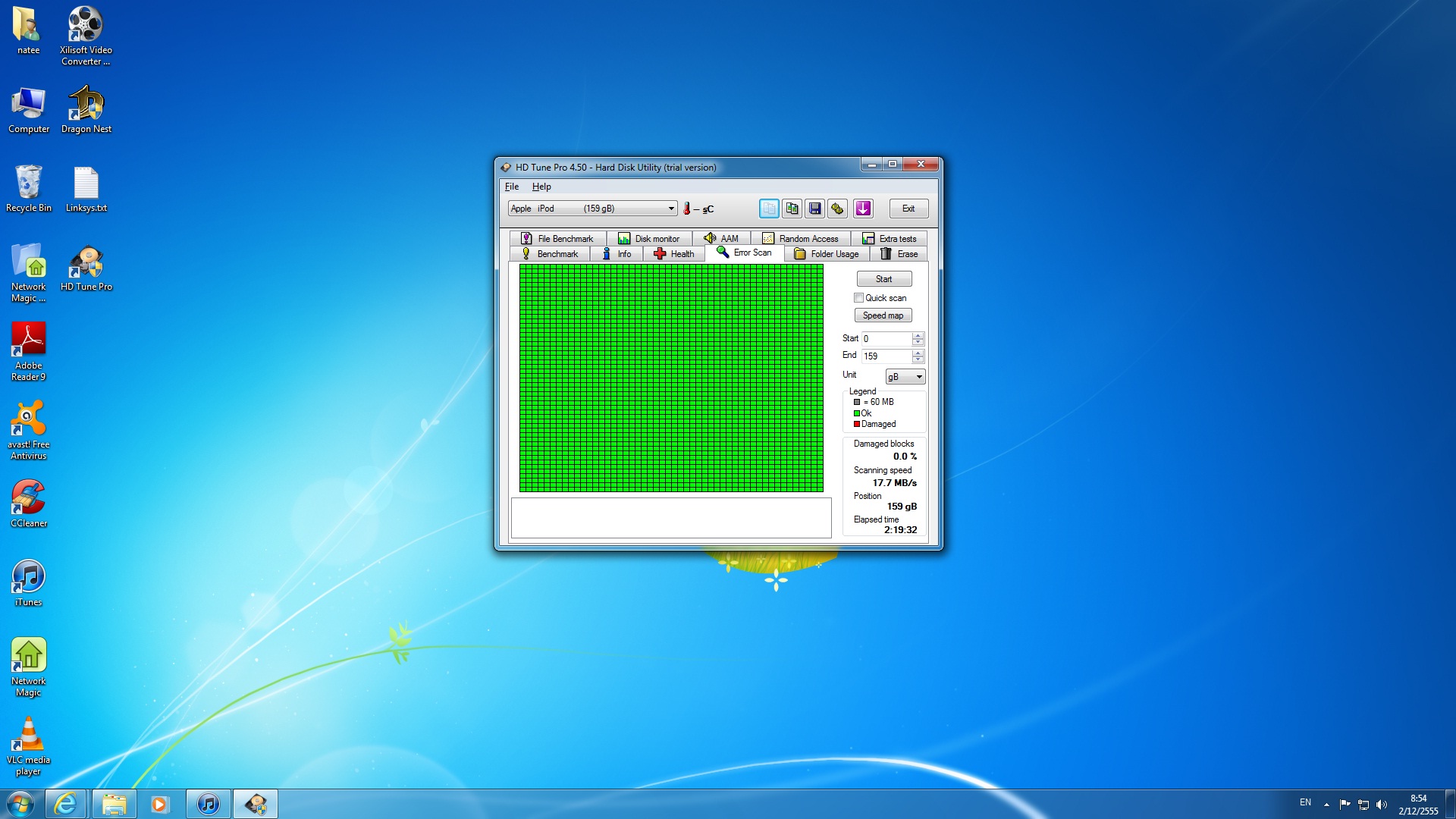The height and width of the screenshot is (819, 1456).
Task: Click the iTunes taskbar icon
Action: [209, 804]
